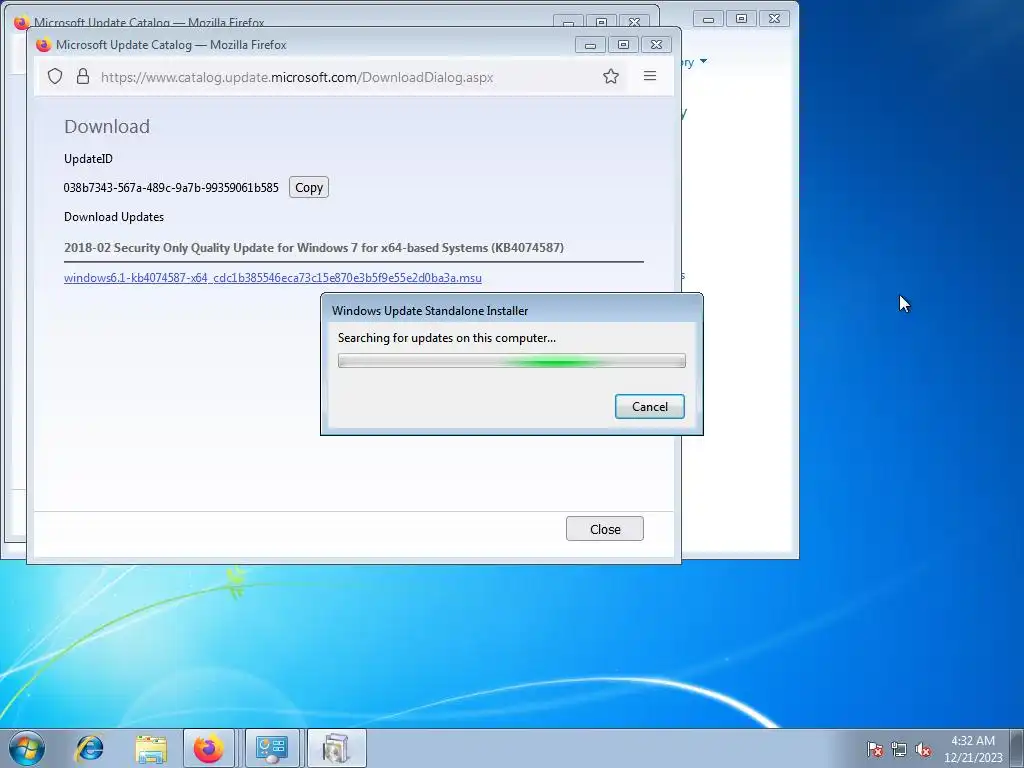Screen dimensions: 1024x768
Task: Click the muted volume tray icon
Action: (923, 749)
